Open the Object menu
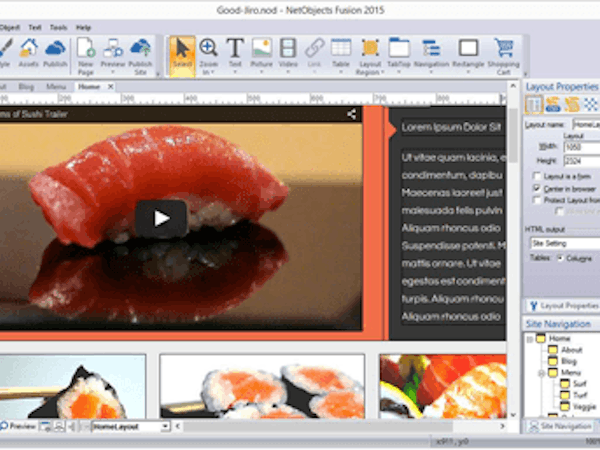The height and width of the screenshot is (450, 600). pos(10,28)
